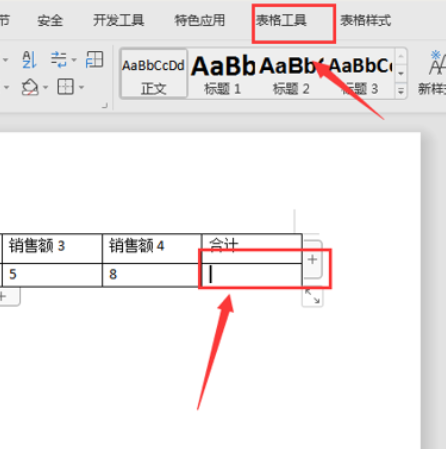Screen dimensions: 446x449
Task: Click the line spacing icon
Action: point(59,60)
